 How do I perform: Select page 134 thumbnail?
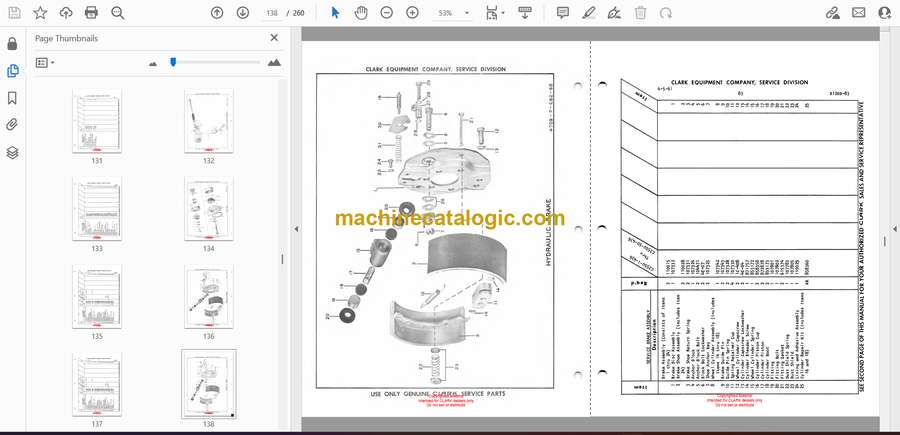208,209
